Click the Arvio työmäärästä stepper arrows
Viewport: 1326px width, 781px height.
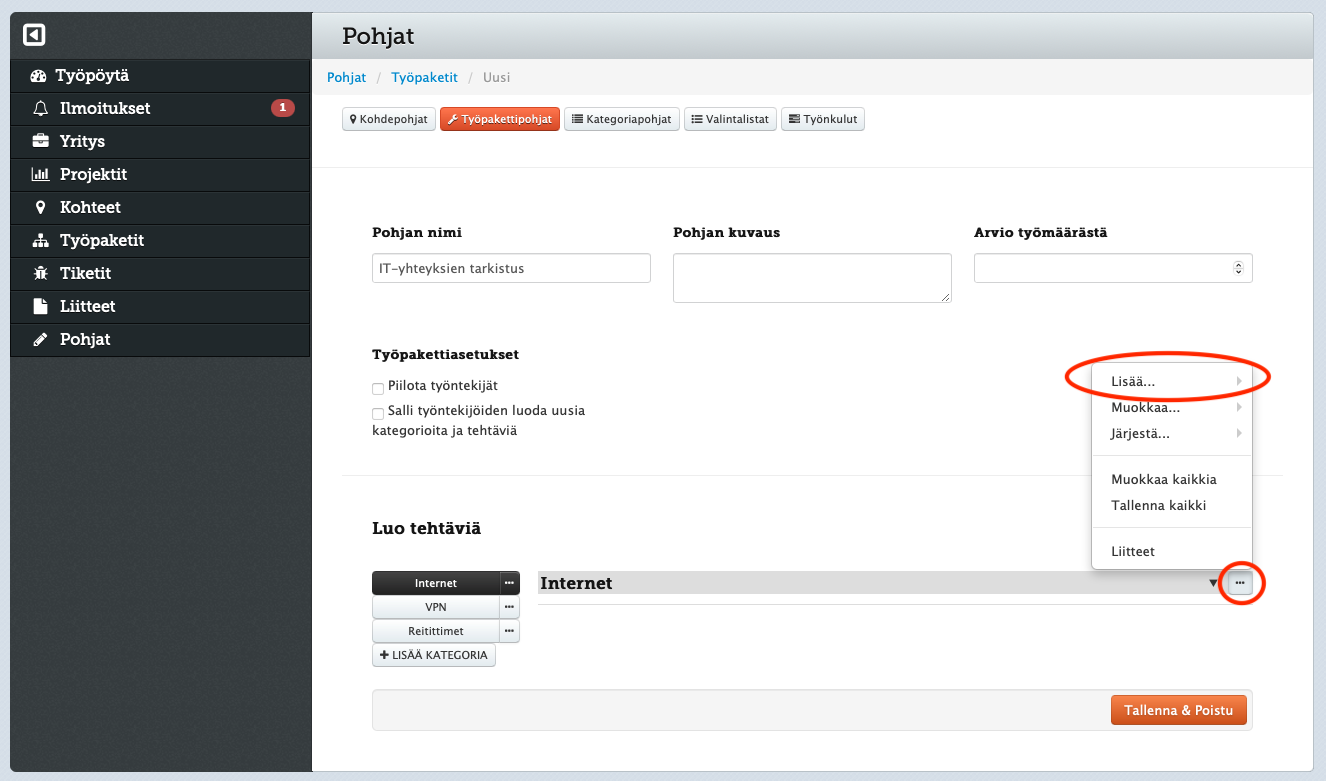[x=1238, y=268]
